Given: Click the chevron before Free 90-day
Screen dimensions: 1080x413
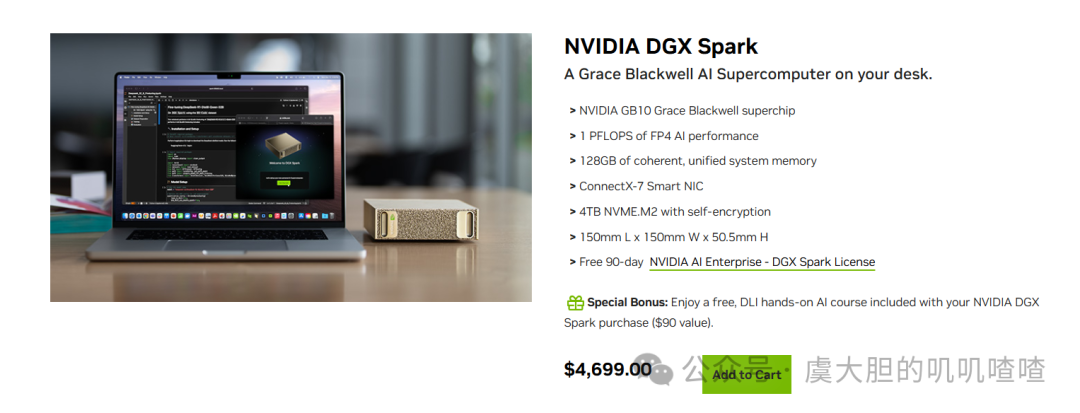Looking at the screenshot, I should [x=572, y=262].
